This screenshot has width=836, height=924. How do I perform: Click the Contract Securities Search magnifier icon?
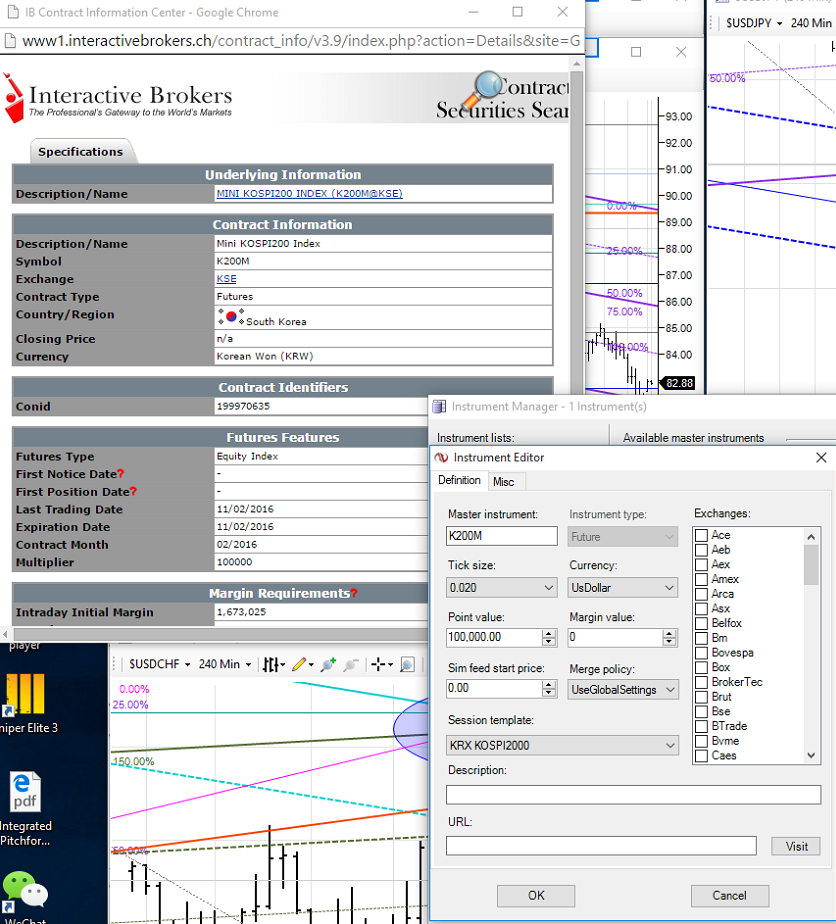pos(484,90)
